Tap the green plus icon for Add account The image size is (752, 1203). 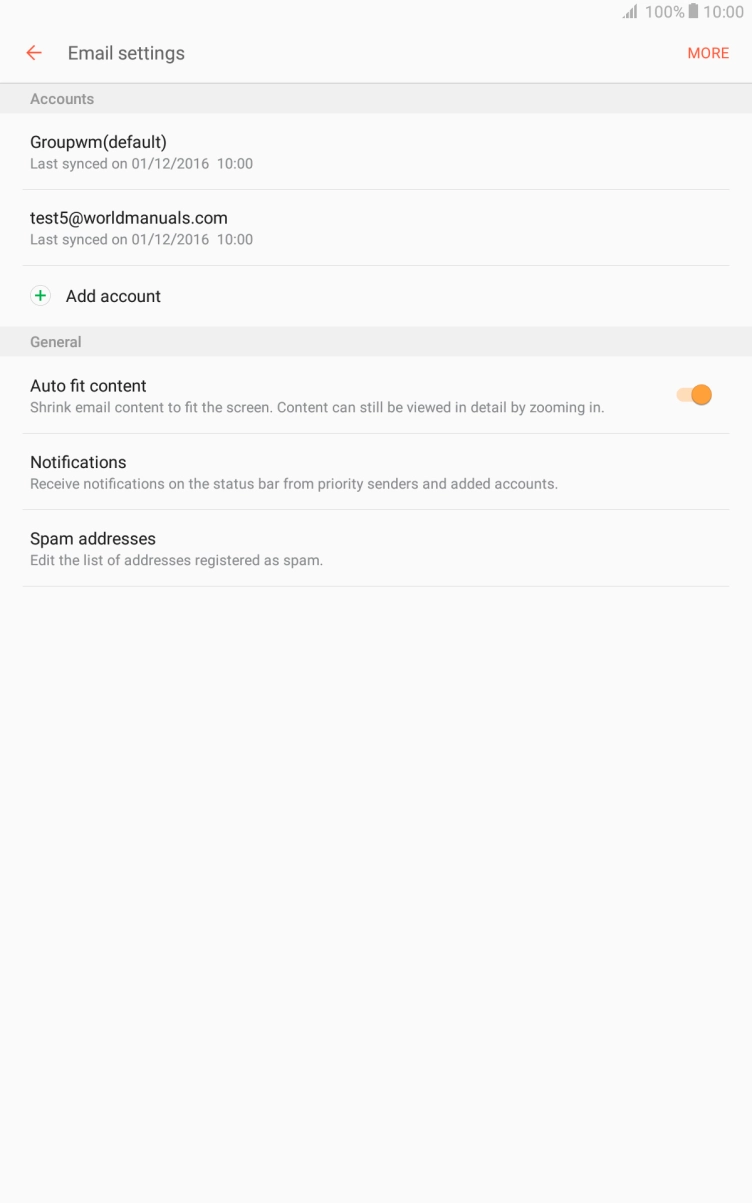[x=40, y=295]
